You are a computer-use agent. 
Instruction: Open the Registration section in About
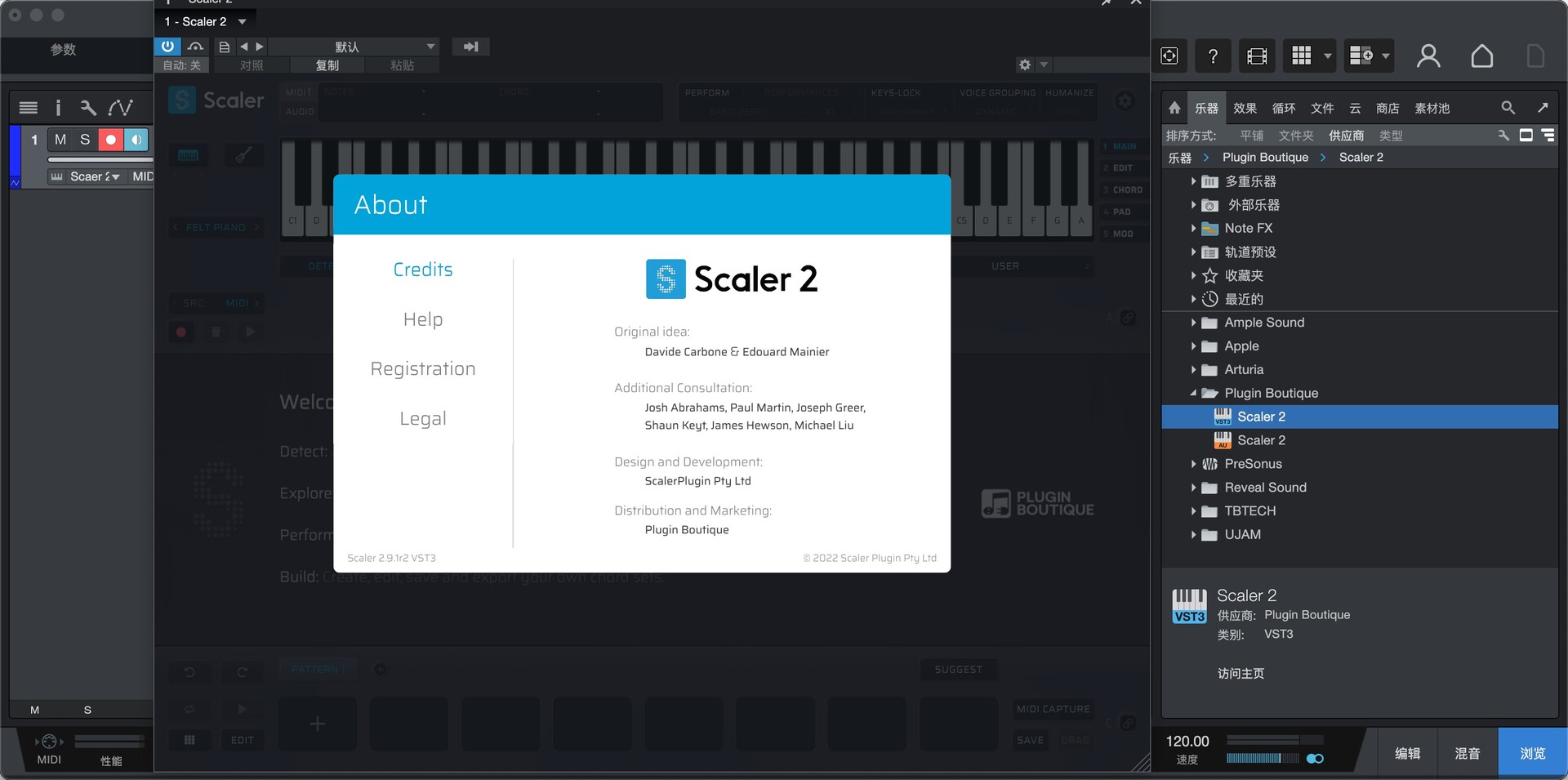(423, 369)
